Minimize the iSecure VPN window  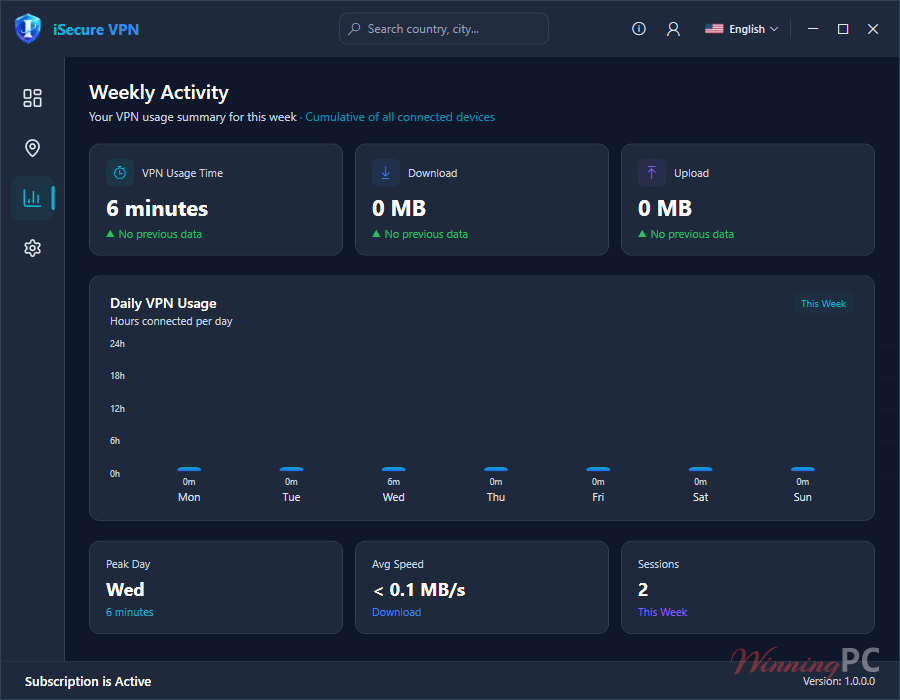pos(813,29)
